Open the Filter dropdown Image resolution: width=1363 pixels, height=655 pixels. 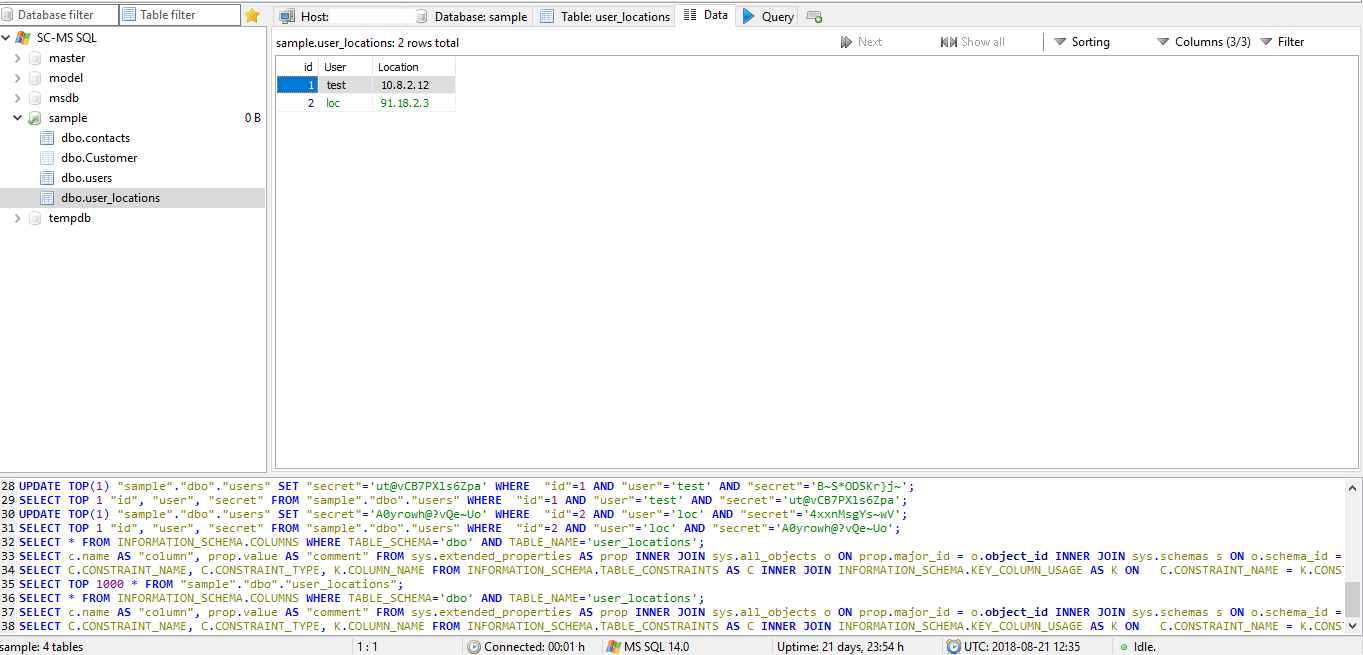[1282, 42]
